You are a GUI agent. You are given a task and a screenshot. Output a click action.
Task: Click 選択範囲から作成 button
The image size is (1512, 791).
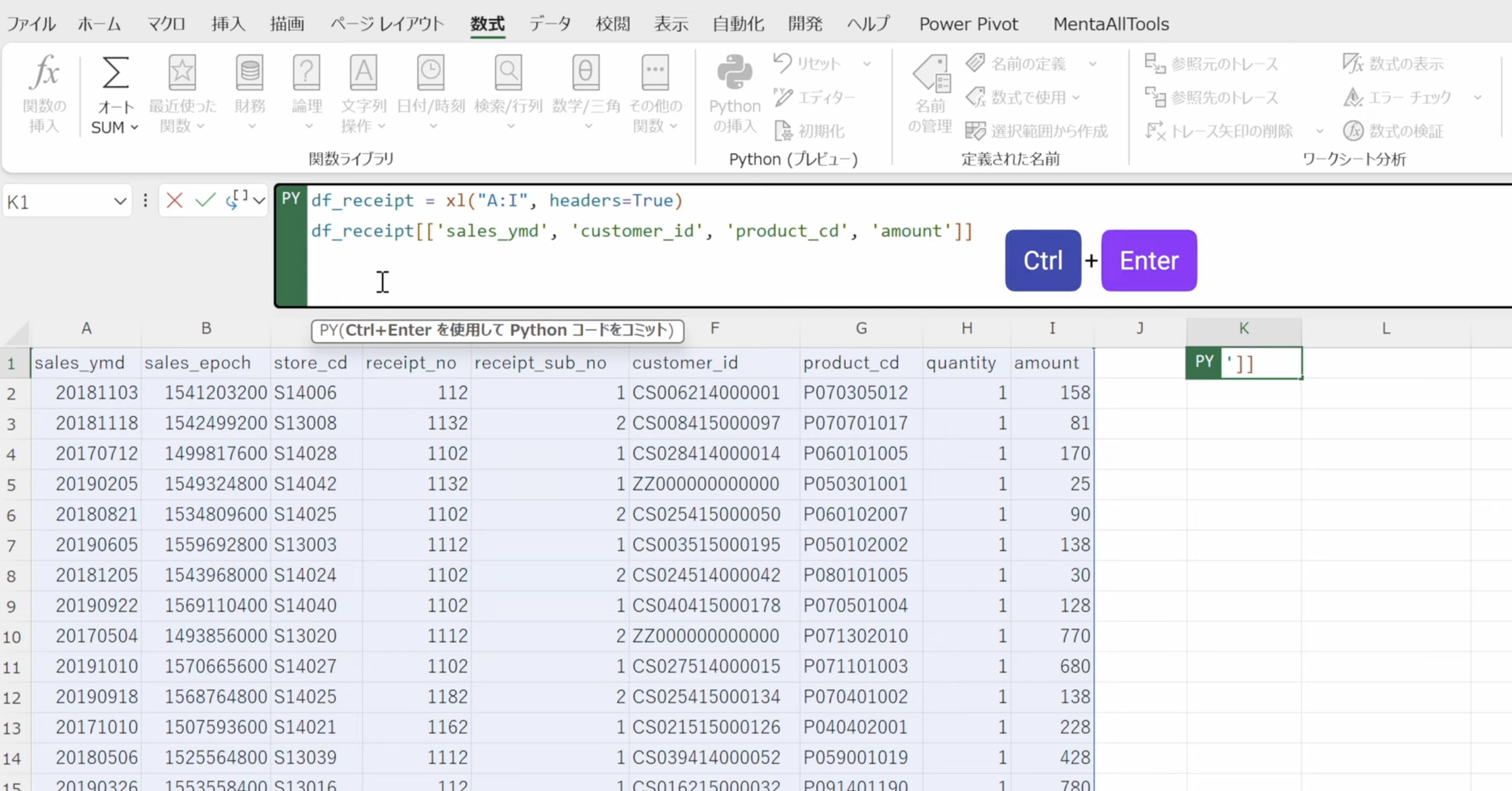(x=1036, y=131)
